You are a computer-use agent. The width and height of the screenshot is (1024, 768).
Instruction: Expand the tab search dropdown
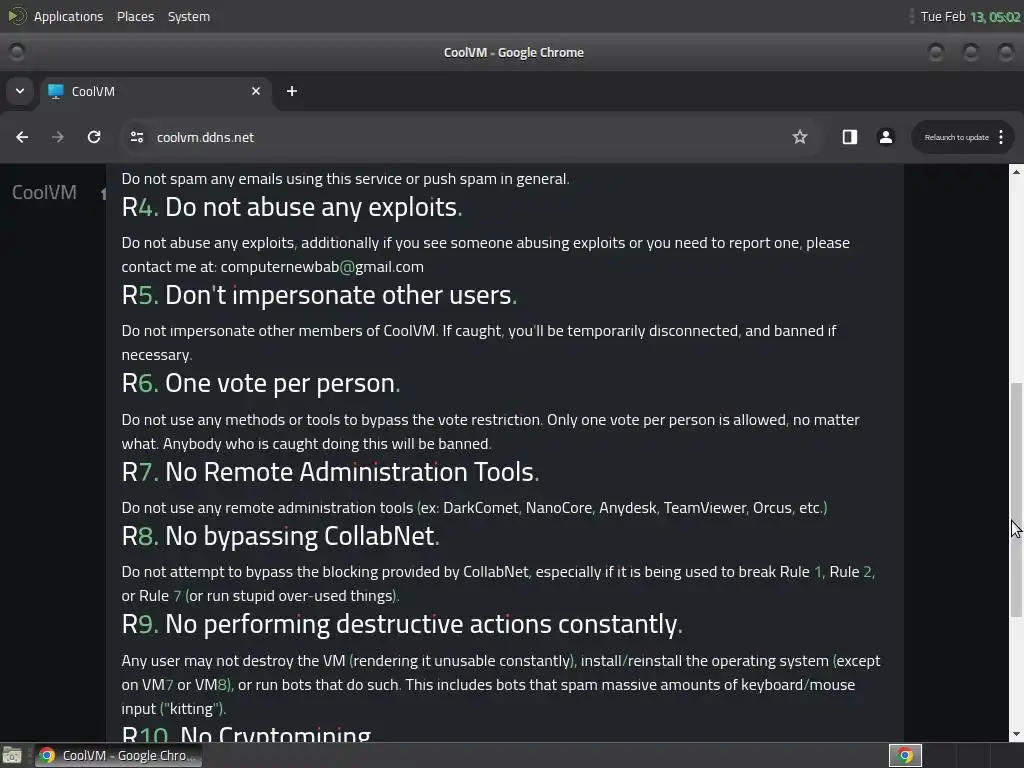pyautogui.click(x=20, y=91)
